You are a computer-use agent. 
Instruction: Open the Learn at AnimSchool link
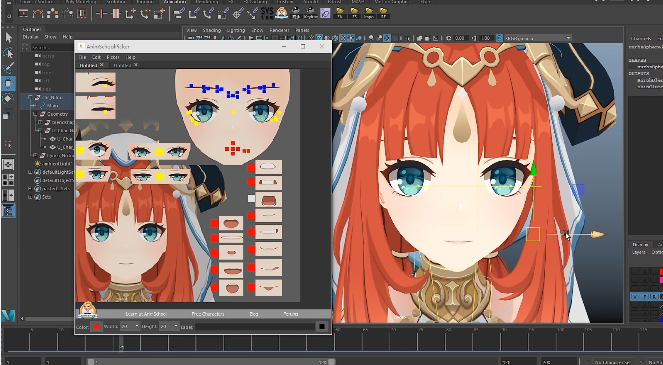point(146,314)
